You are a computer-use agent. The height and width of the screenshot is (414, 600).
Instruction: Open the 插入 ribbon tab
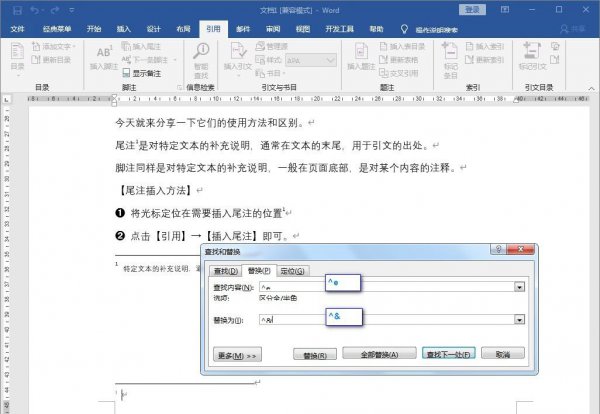[122, 29]
